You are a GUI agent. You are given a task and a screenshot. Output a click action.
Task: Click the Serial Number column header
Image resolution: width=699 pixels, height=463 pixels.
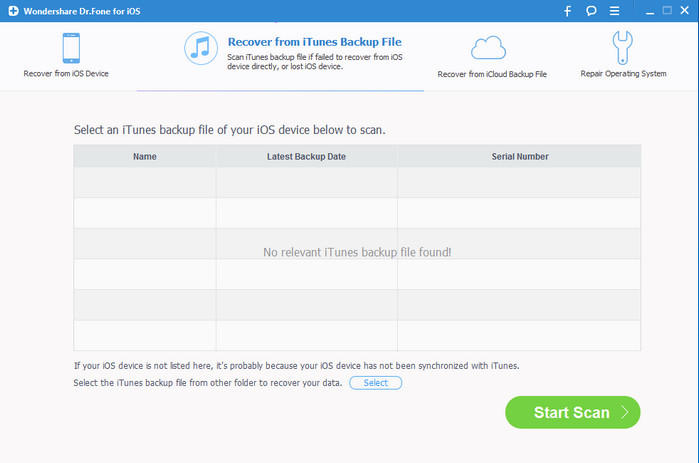pos(519,156)
